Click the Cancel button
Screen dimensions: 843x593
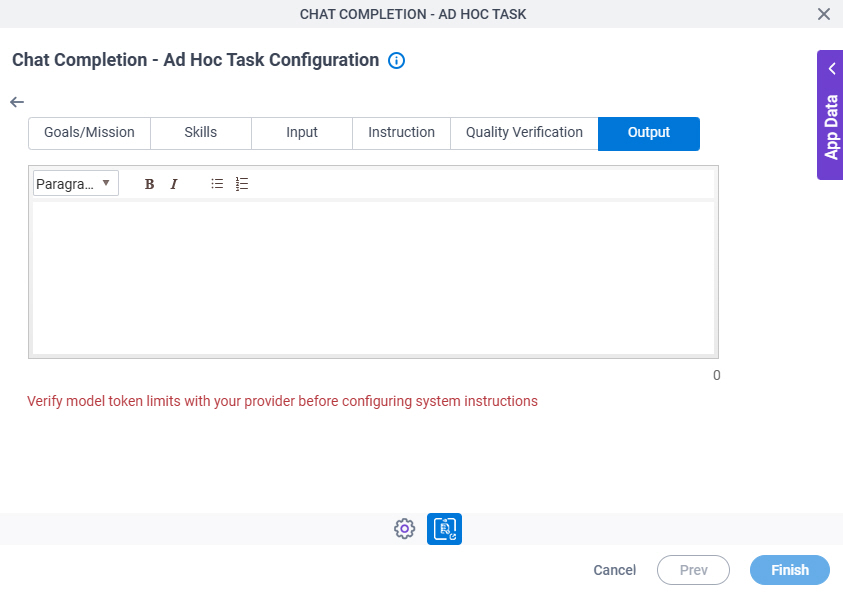pyautogui.click(x=615, y=570)
